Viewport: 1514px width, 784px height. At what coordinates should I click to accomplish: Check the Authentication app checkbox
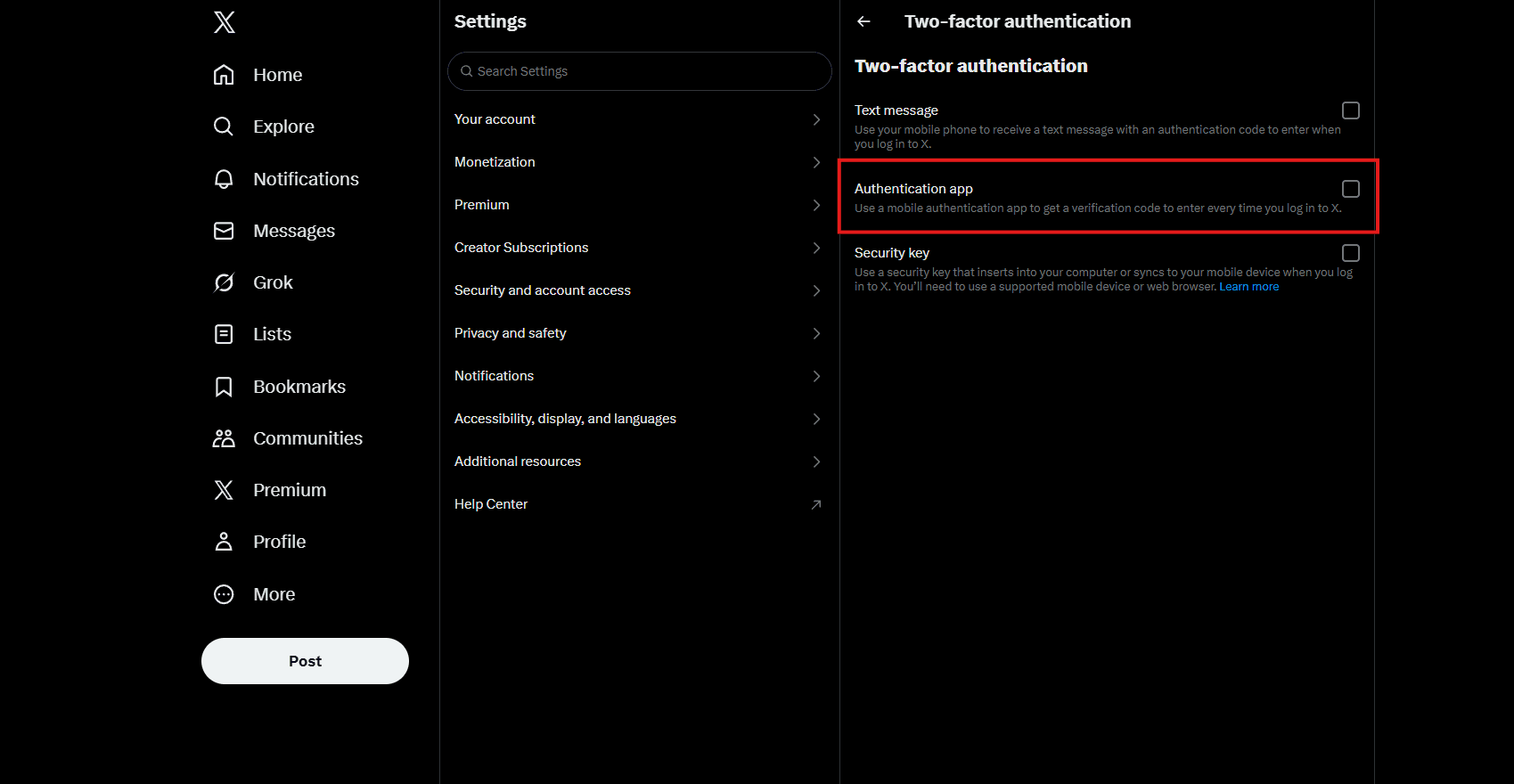click(x=1350, y=188)
